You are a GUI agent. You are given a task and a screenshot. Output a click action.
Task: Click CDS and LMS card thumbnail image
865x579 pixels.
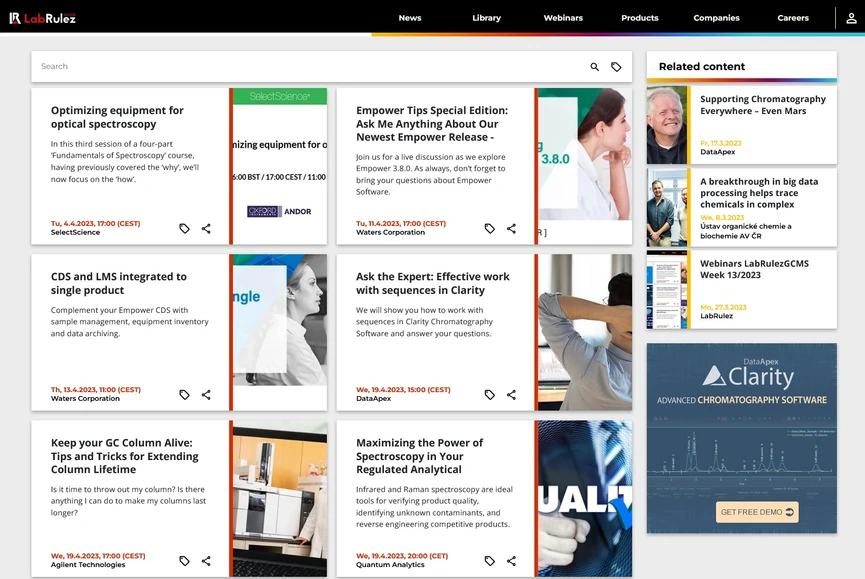click(x=280, y=332)
